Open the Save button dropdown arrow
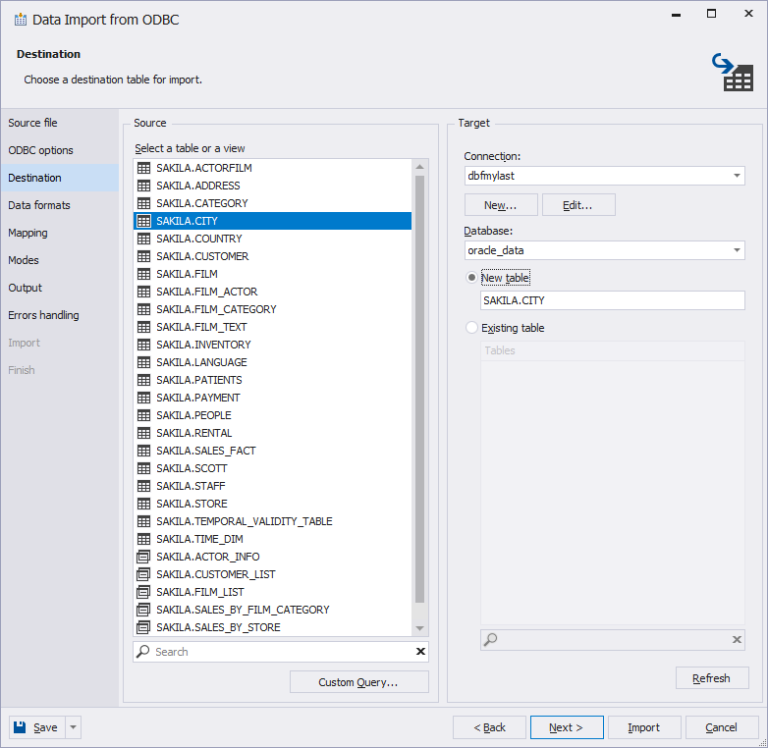 tap(73, 727)
